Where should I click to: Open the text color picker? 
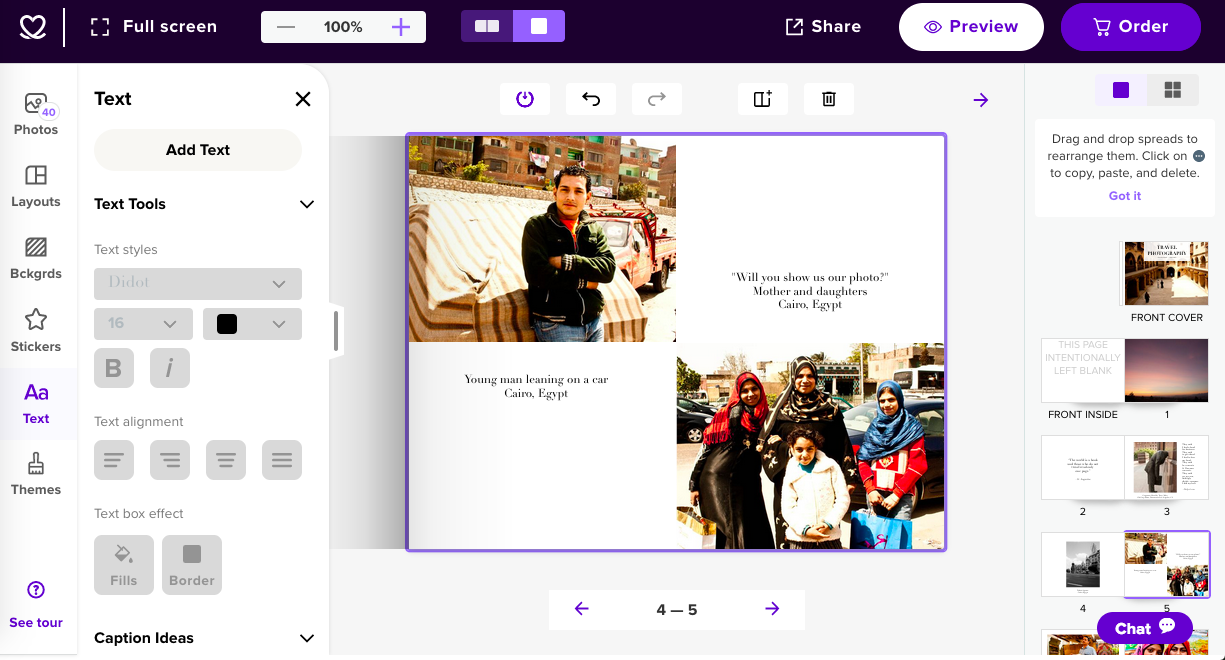coord(252,323)
